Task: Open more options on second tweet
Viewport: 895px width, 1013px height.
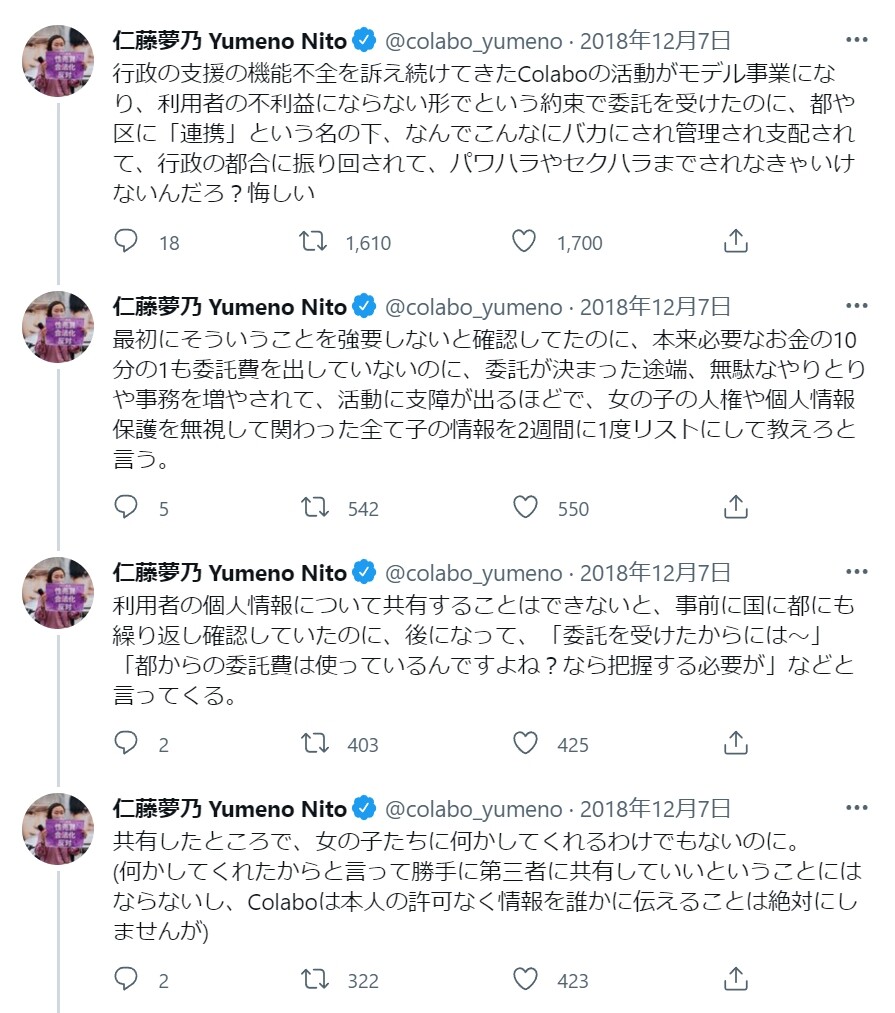Action: [856, 307]
